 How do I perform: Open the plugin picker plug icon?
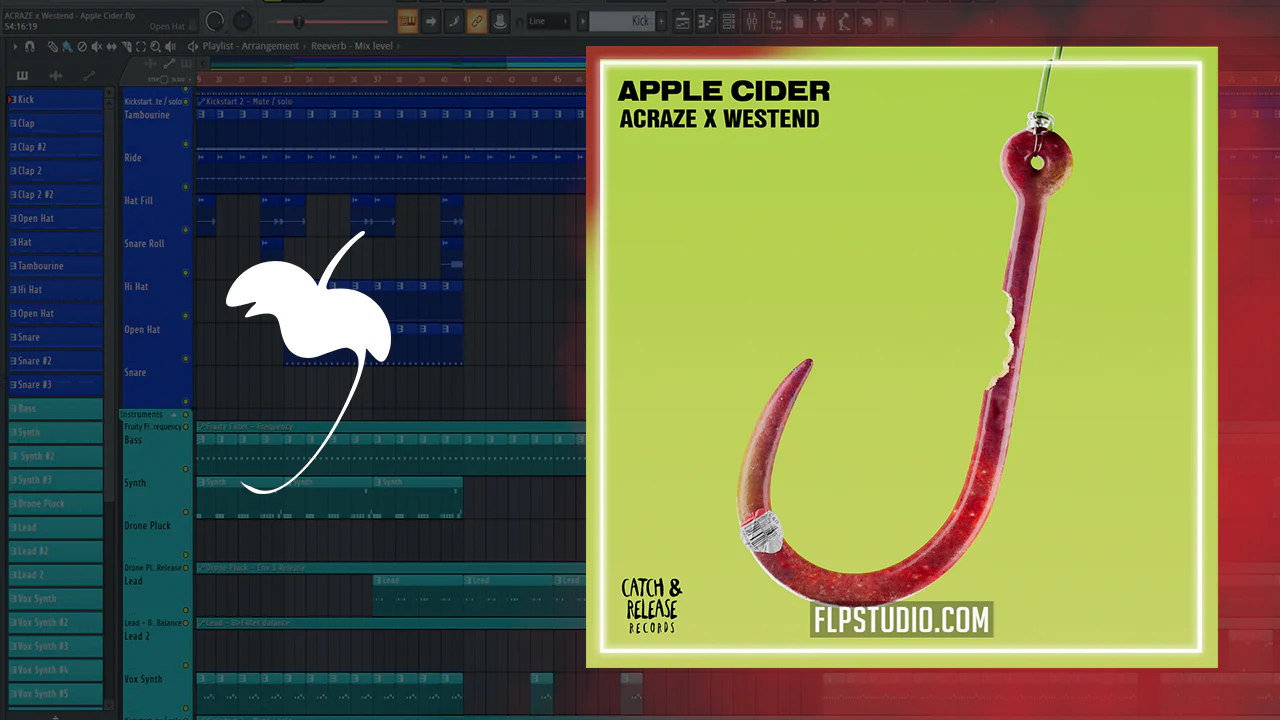coord(821,21)
